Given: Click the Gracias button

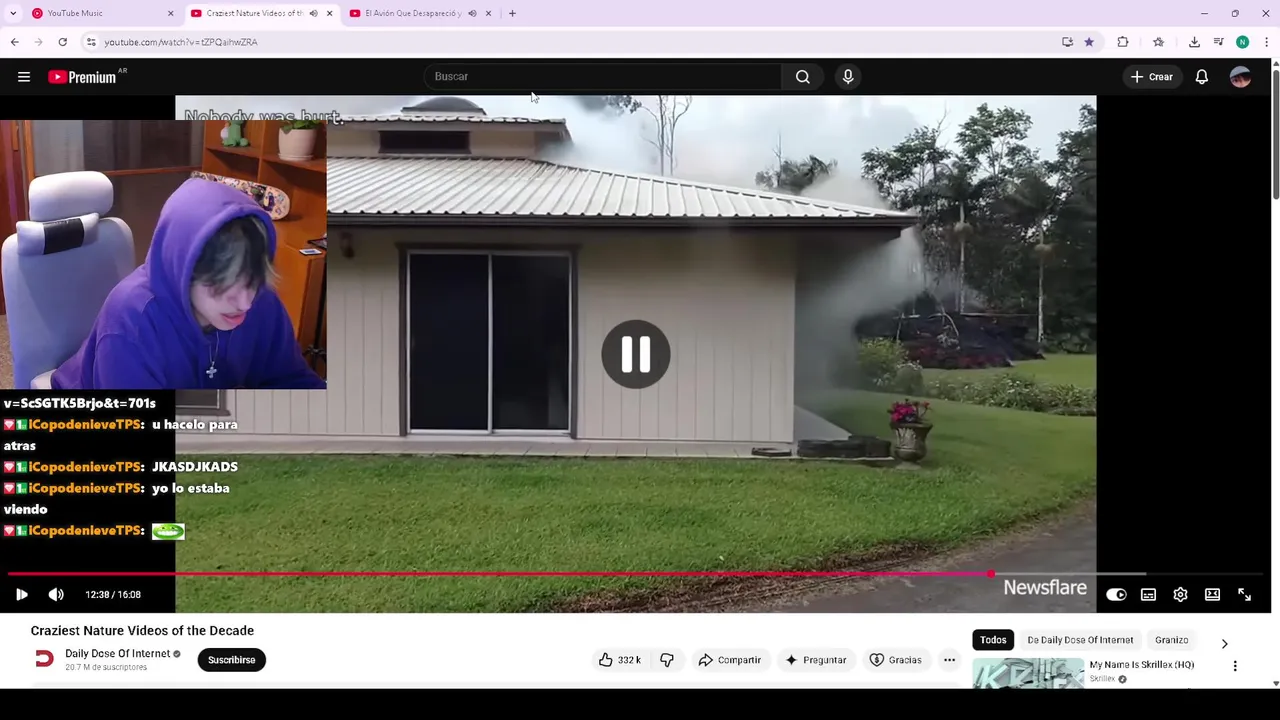Looking at the screenshot, I should [x=896, y=660].
